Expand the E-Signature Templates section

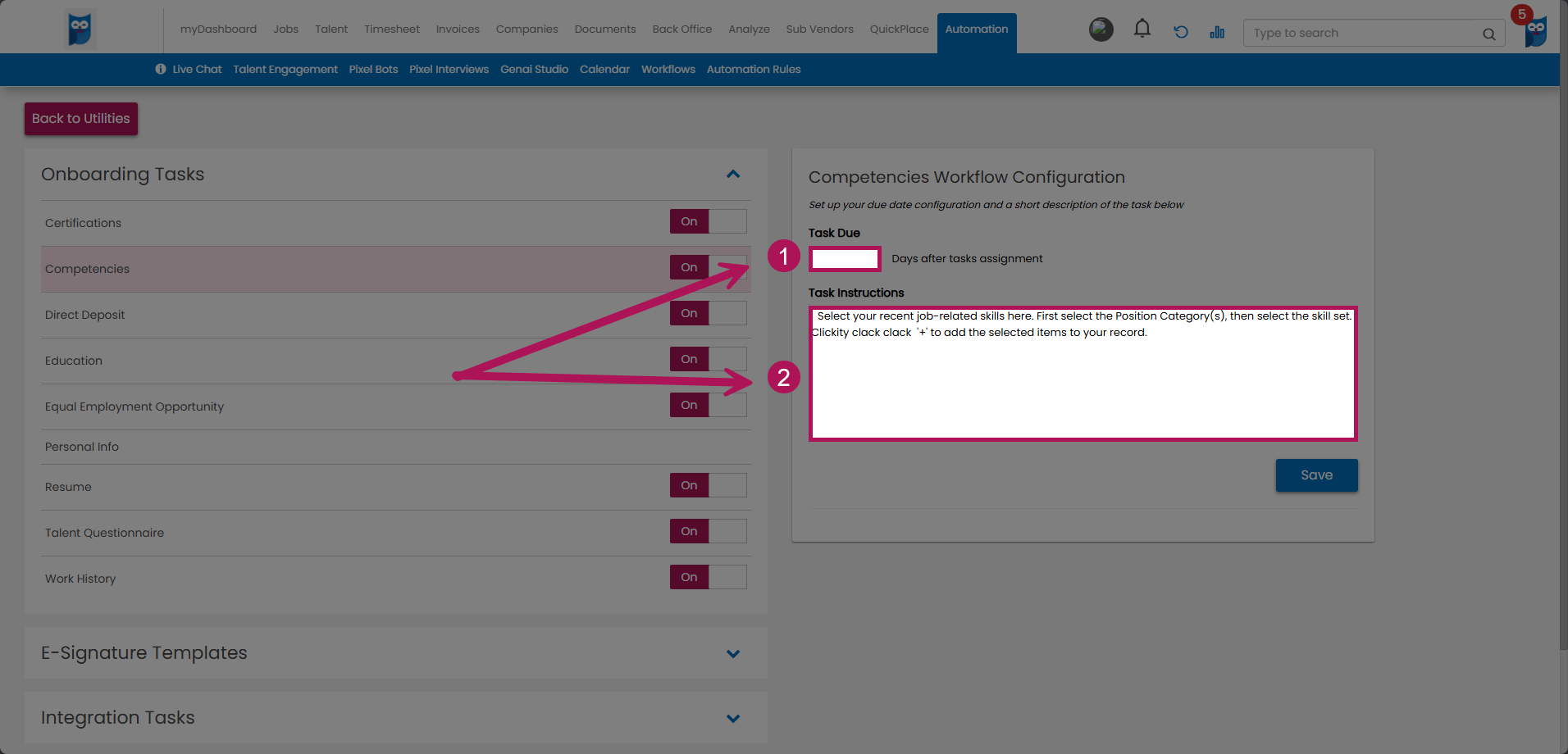733,653
